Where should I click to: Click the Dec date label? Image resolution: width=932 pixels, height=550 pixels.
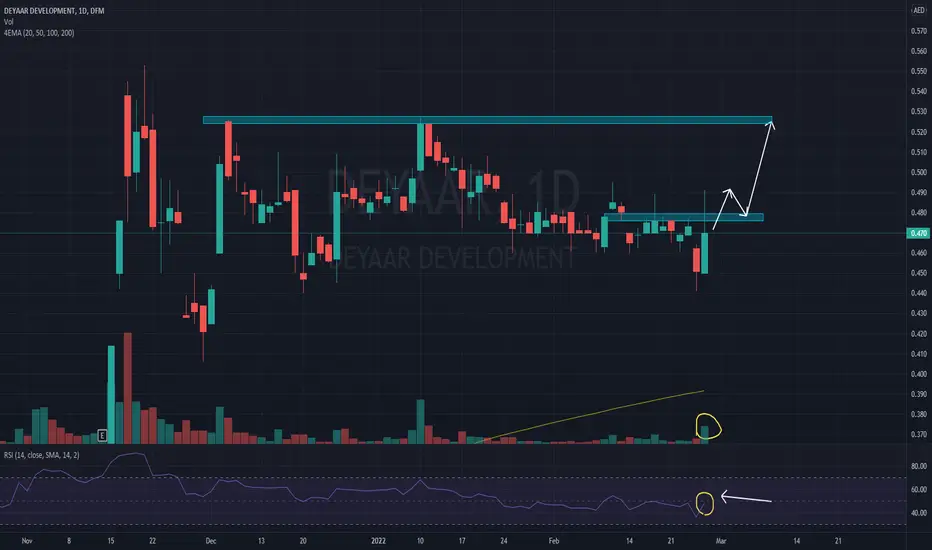[210, 541]
